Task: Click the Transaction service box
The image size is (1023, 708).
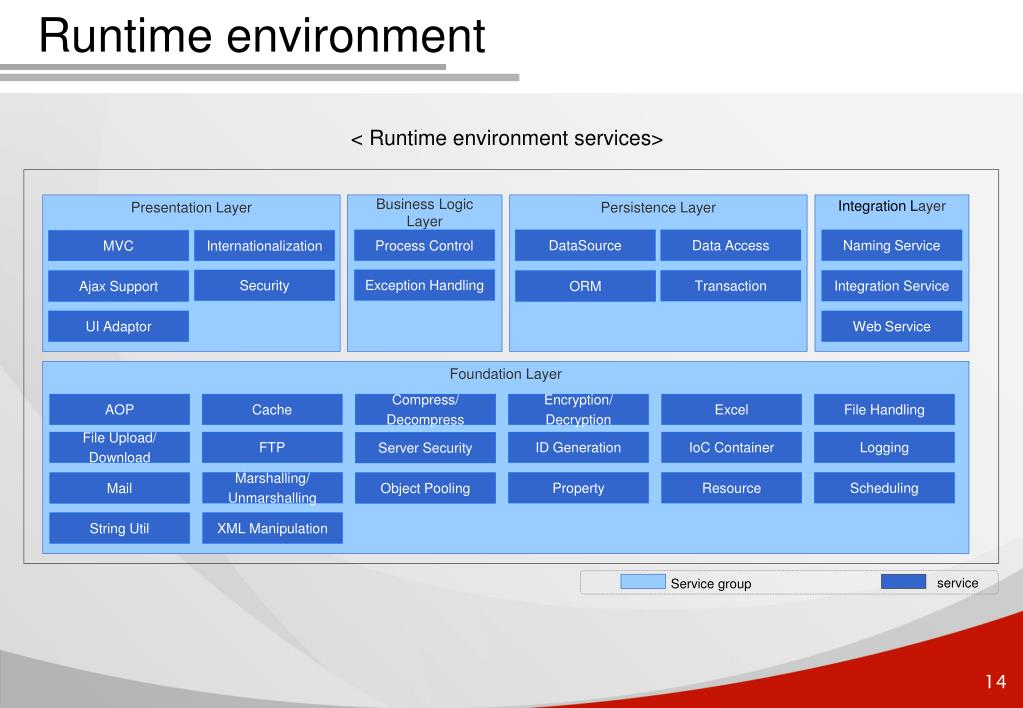Action: click(731, 286)
